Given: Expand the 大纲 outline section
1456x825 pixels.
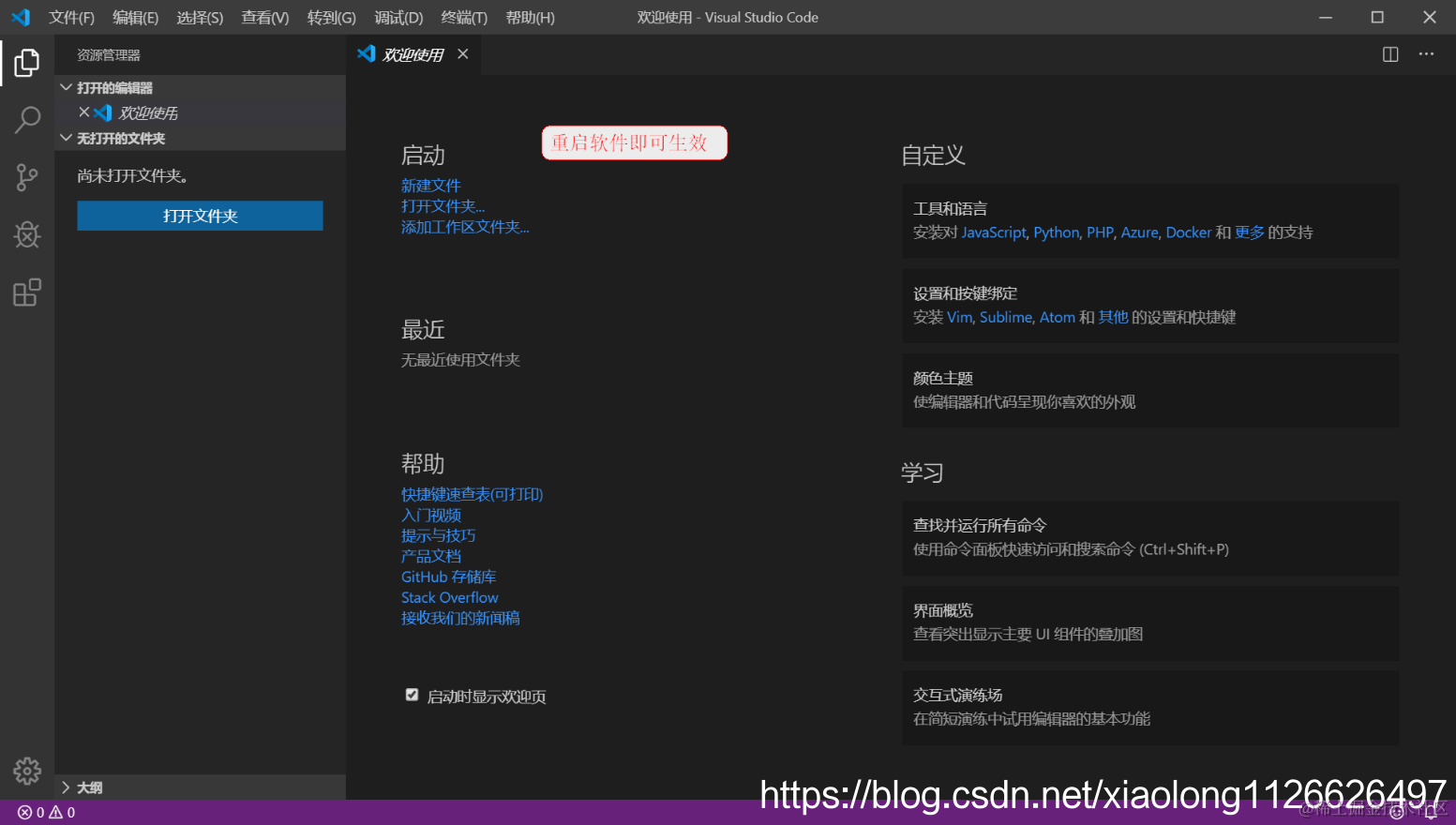Looking at the screenshot, I should click(200, 787).
